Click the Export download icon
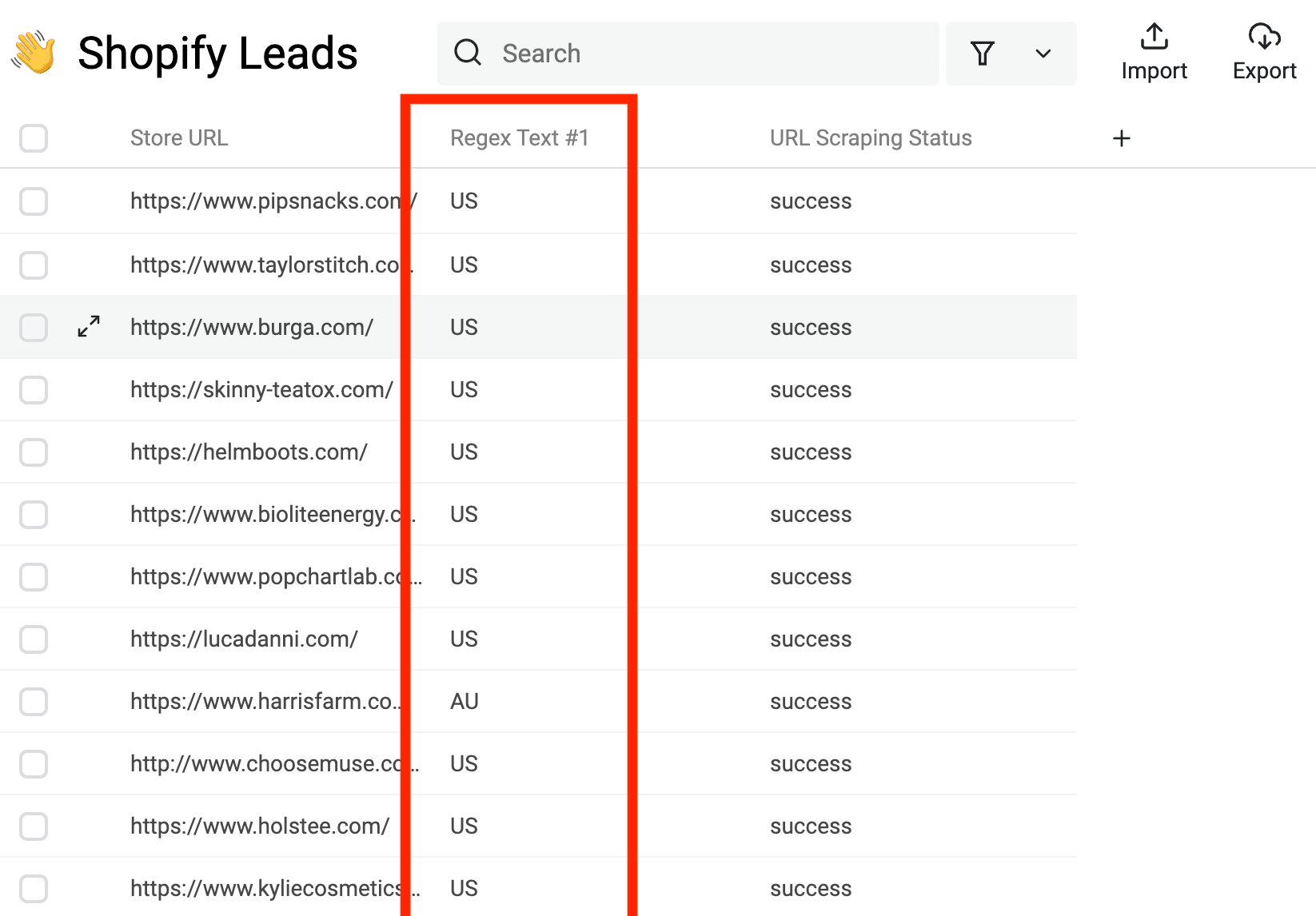1316x916 pixels. click(x=1263, y=36)
